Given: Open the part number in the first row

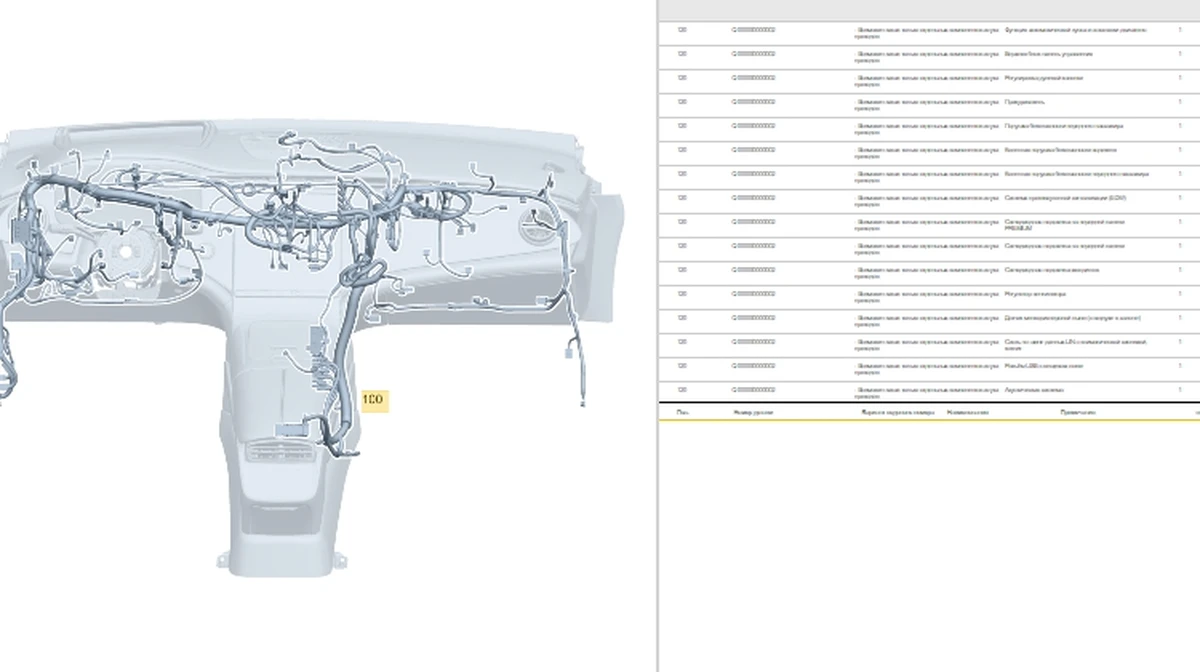Looking at the screenshot, I should [x=753, y=30].
